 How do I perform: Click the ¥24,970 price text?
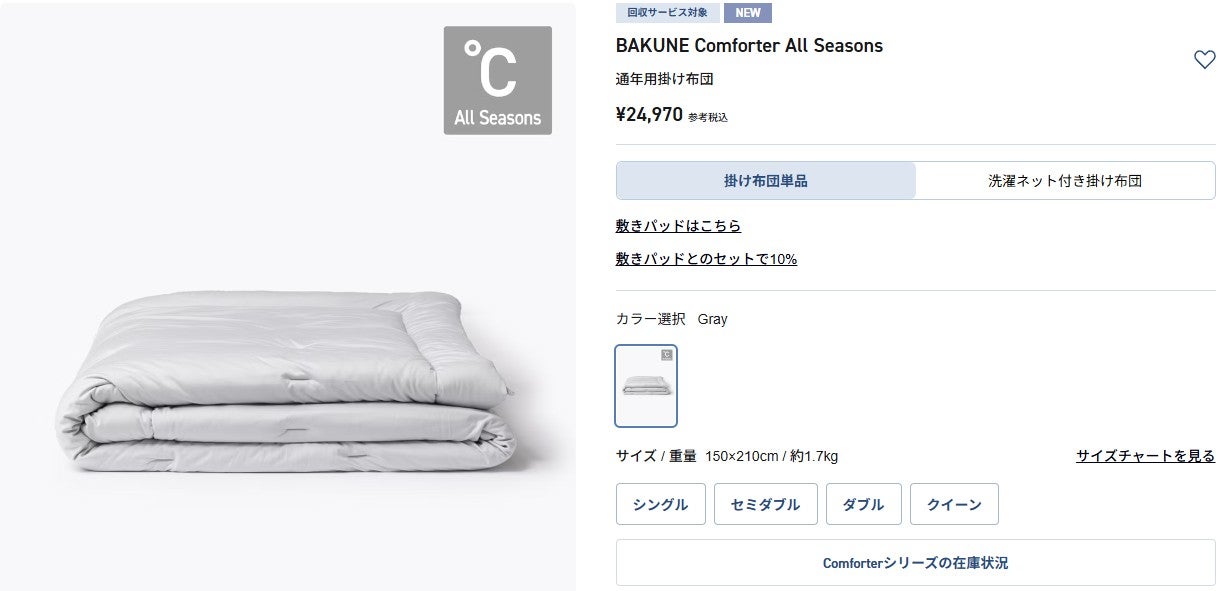pyautogui.click(x=649, y=114)
